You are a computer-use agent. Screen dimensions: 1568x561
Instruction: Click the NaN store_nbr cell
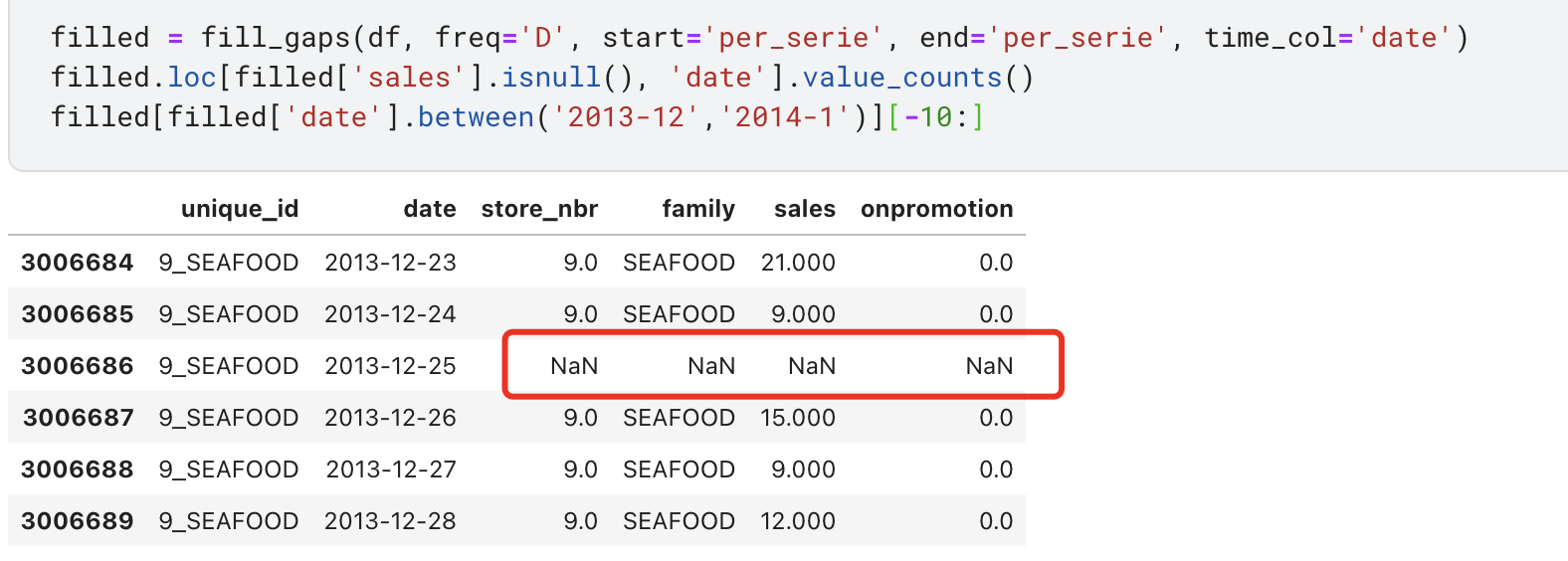(574, 366)
